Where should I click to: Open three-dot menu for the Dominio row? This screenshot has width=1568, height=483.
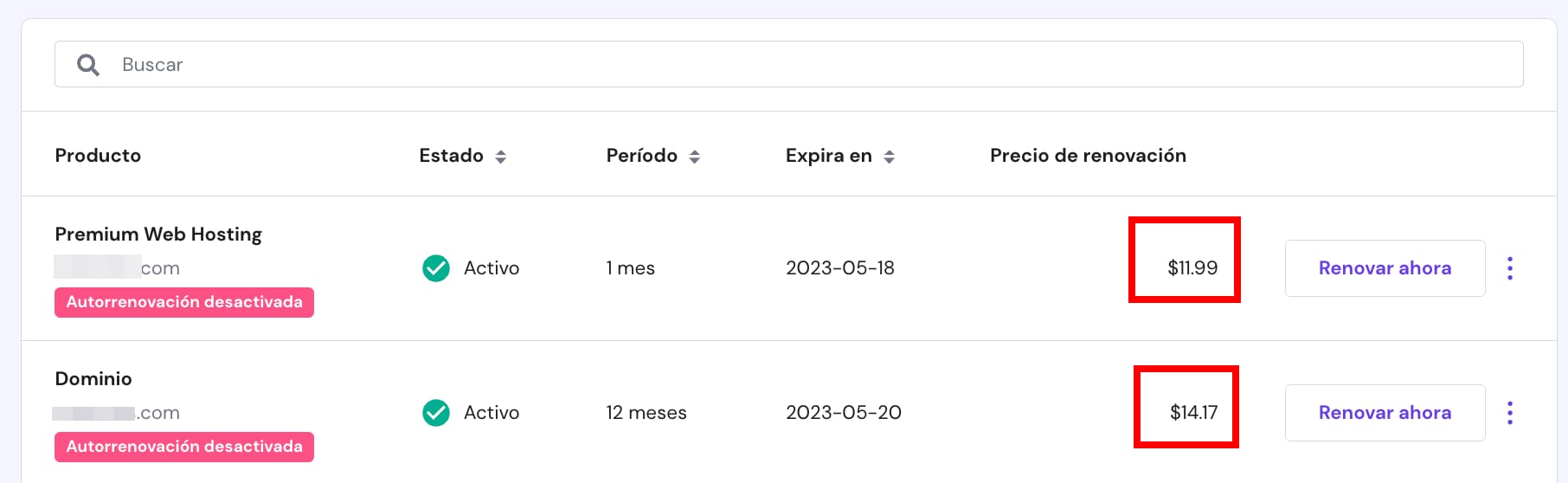(x=1510, y=413)
